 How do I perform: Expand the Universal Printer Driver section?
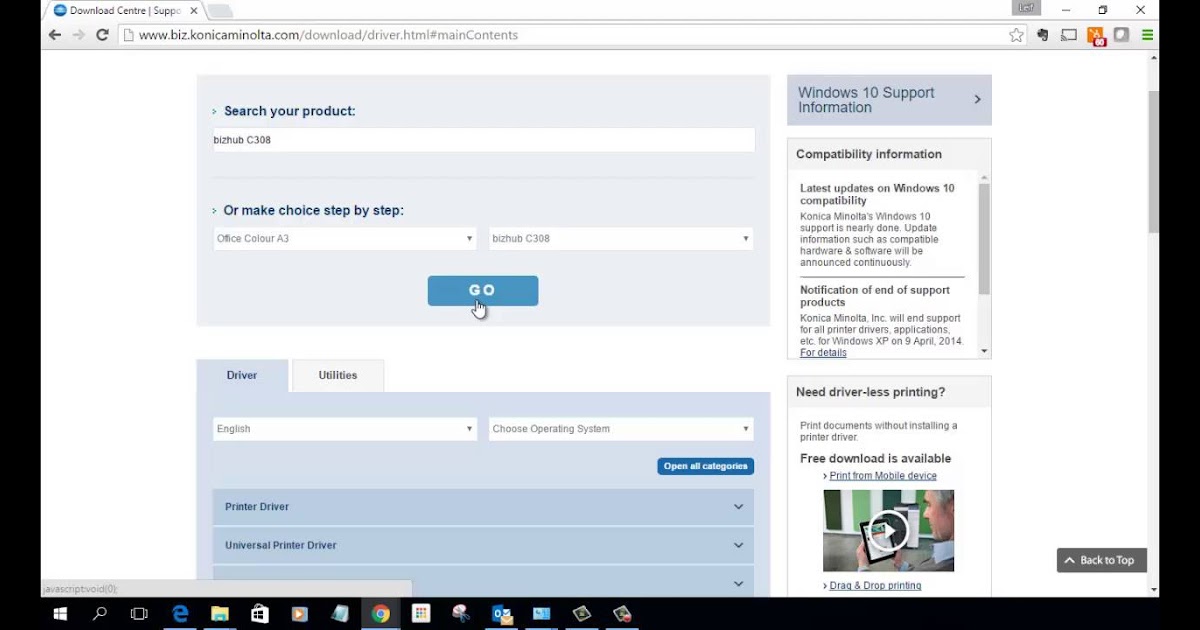483,546
